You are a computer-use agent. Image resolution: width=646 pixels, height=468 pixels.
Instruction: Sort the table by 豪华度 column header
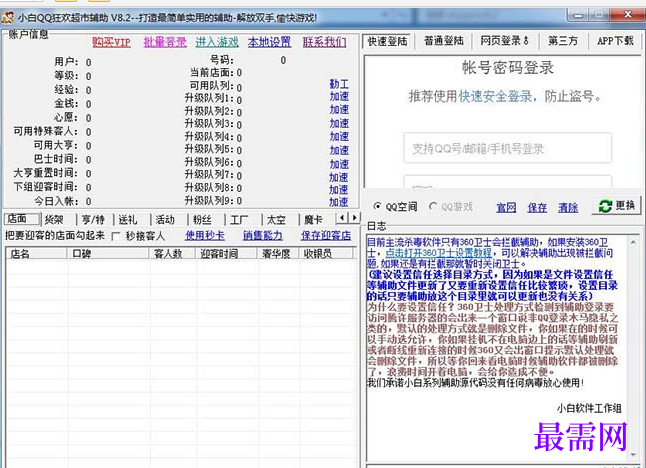click(x=279, y=253)
